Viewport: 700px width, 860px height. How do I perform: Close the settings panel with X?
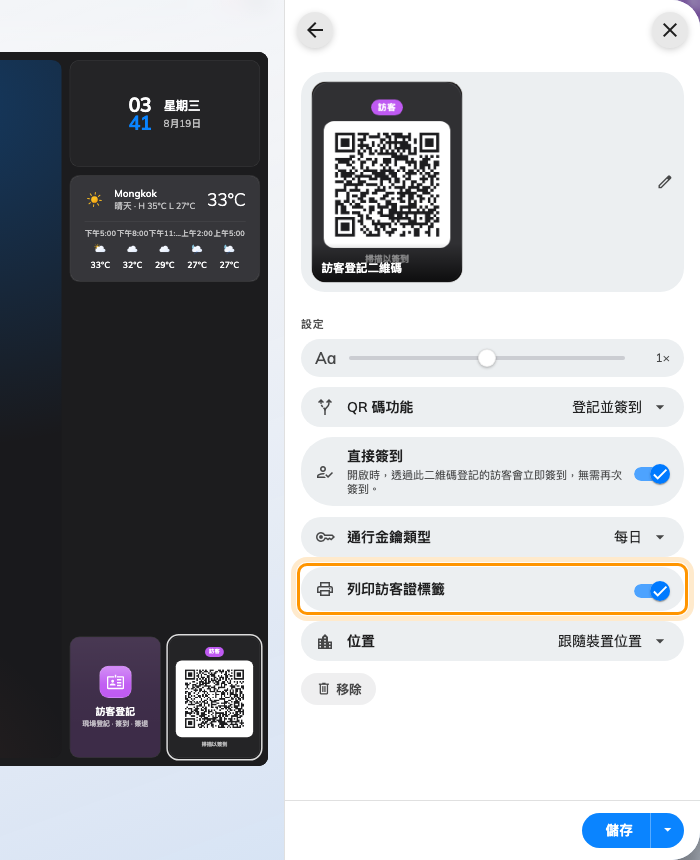[669, 30]
